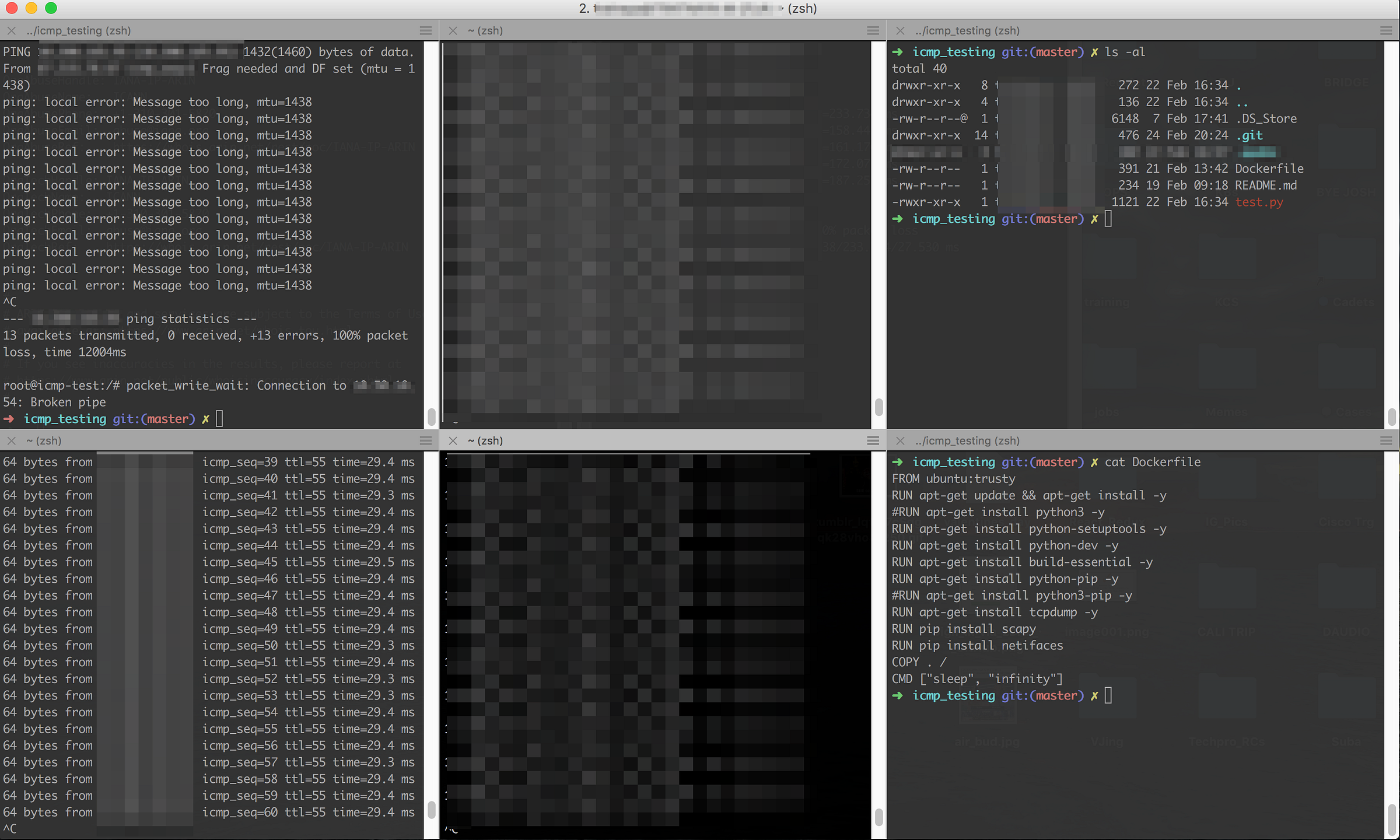Open hamburger menu of Dockerfile pane
Image resolution: width=1400 pixels, height=840 pixels.
click(x=1386, y=440)
